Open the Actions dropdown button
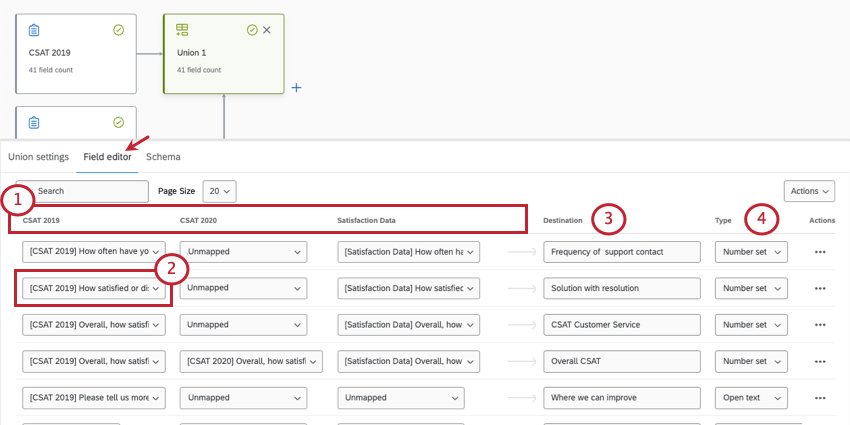The image size is (850, 425). tap(809, 190)
